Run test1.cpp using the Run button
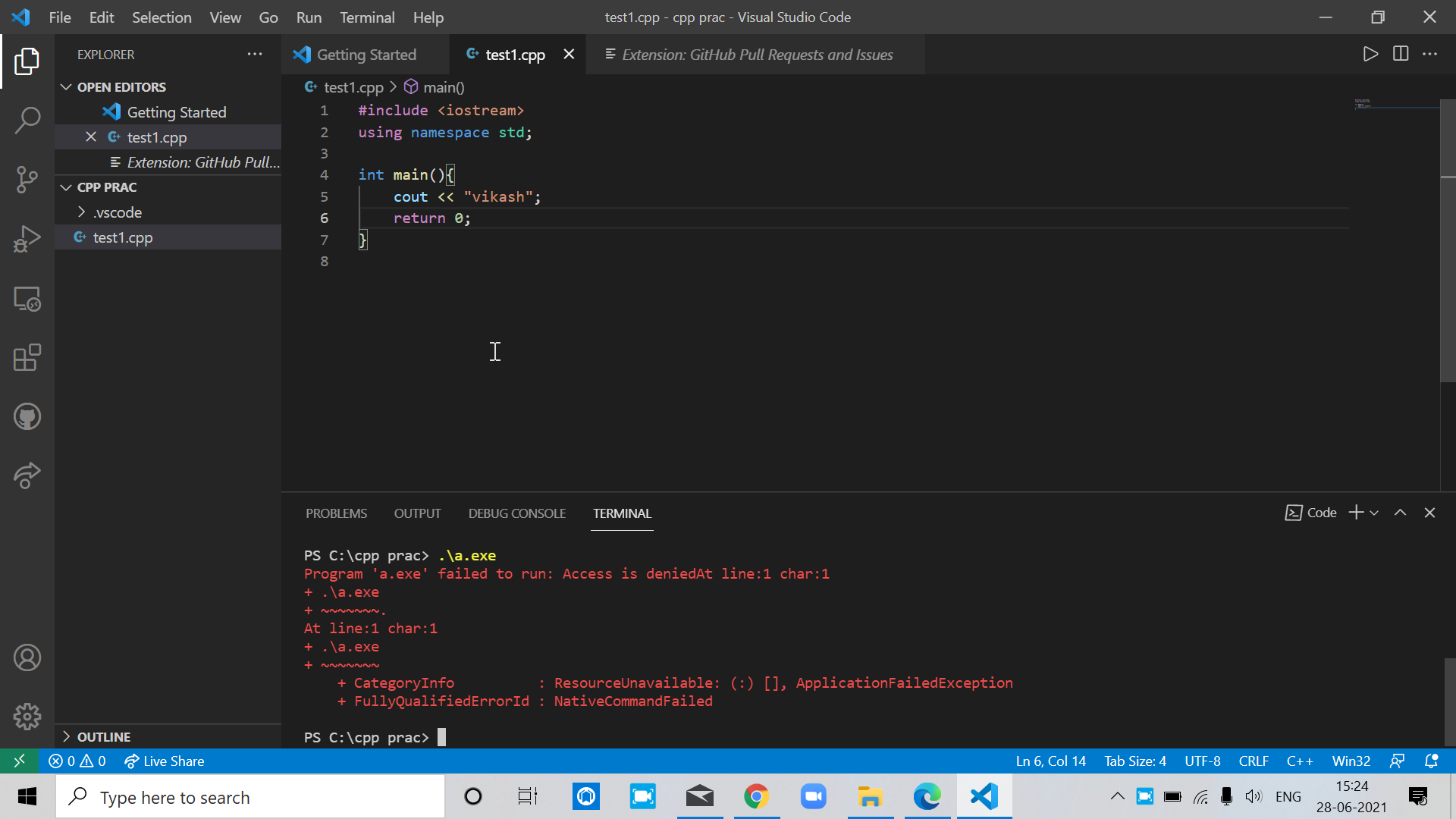The height and width of the screenshot is (819, 1456). coord(1370,54)
